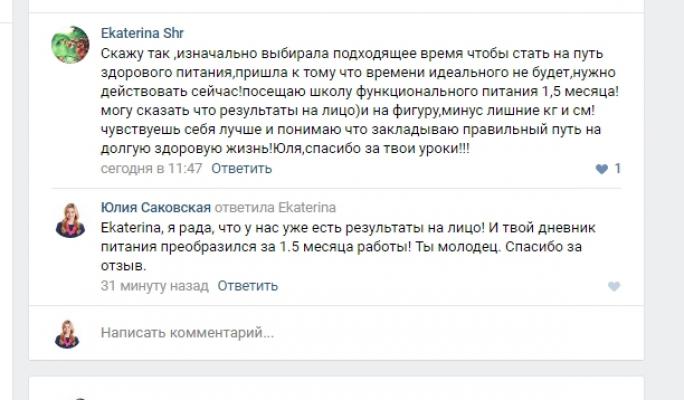Click the heart on Юлия Саковская's reply

pos(614,287)
